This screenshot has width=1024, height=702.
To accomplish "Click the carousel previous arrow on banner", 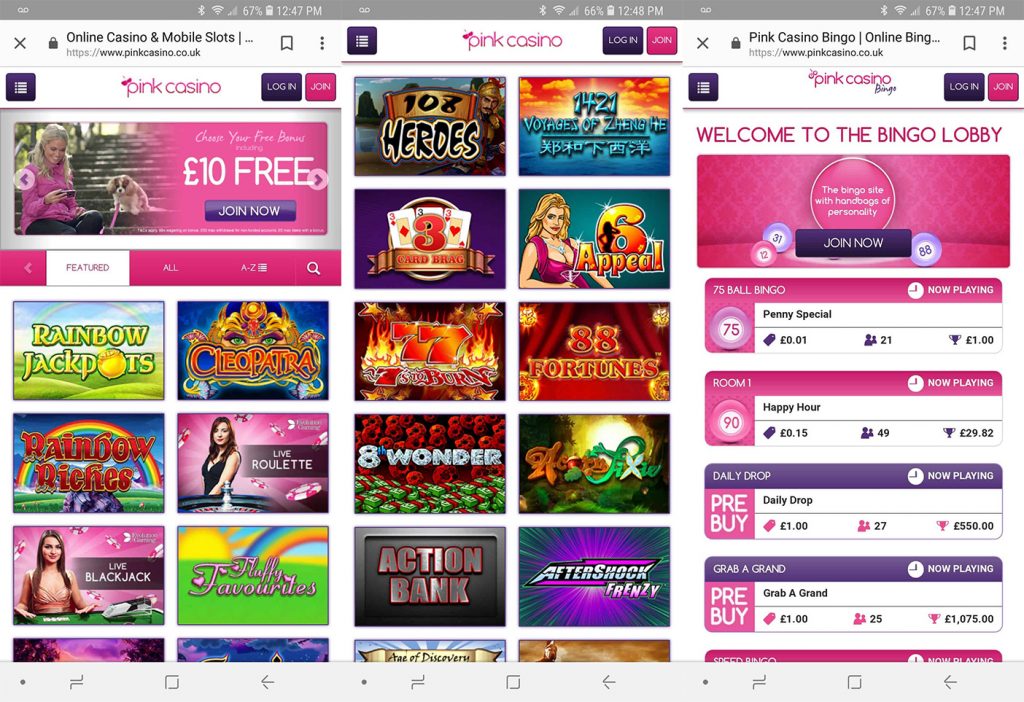I will coord(25,179).
